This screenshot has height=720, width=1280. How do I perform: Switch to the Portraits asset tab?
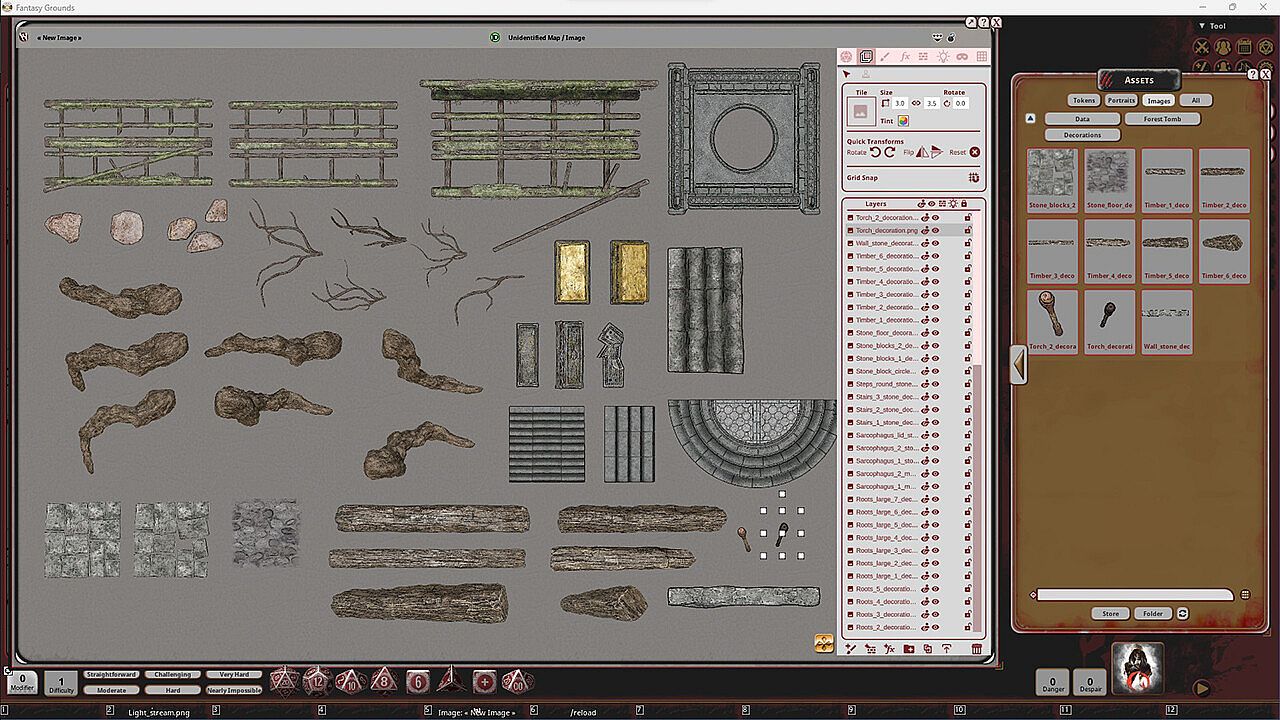pos(1121,100)
